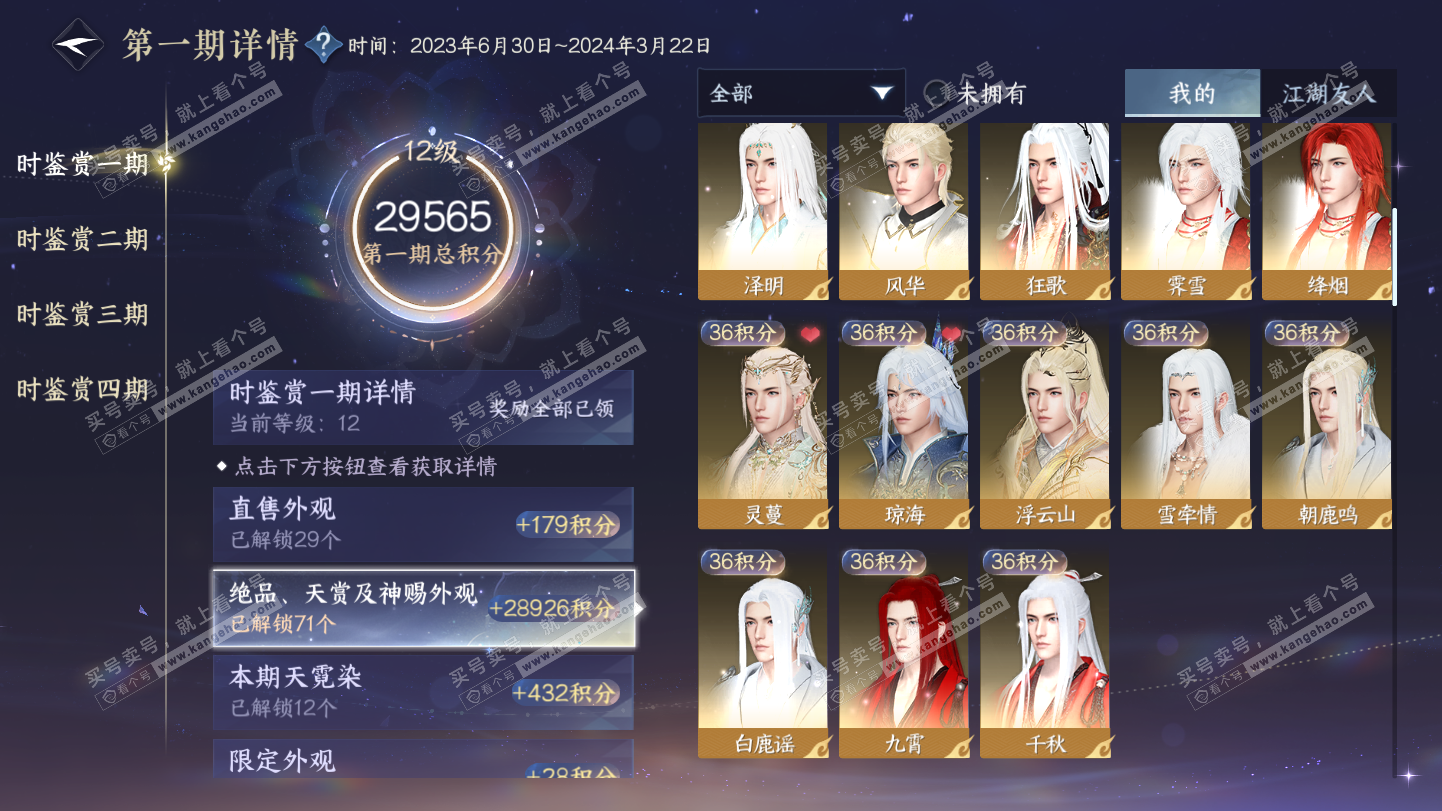Open 时鉴赏四期 in the left sidebar
The height and width of the screenshot is (811, 1442).
coord(82,390)
